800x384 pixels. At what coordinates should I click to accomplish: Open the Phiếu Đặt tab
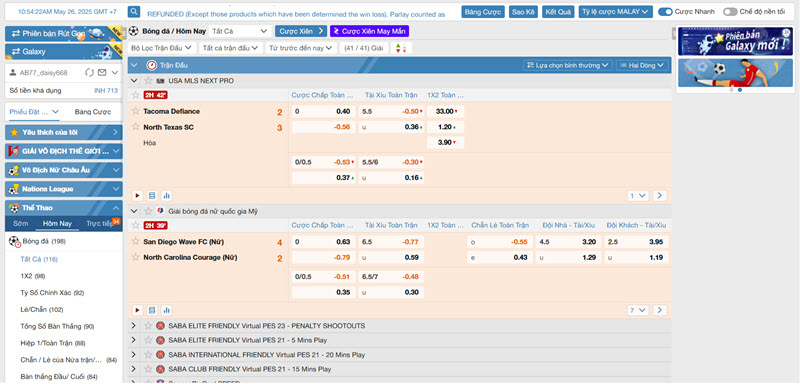tap(34, 112)
